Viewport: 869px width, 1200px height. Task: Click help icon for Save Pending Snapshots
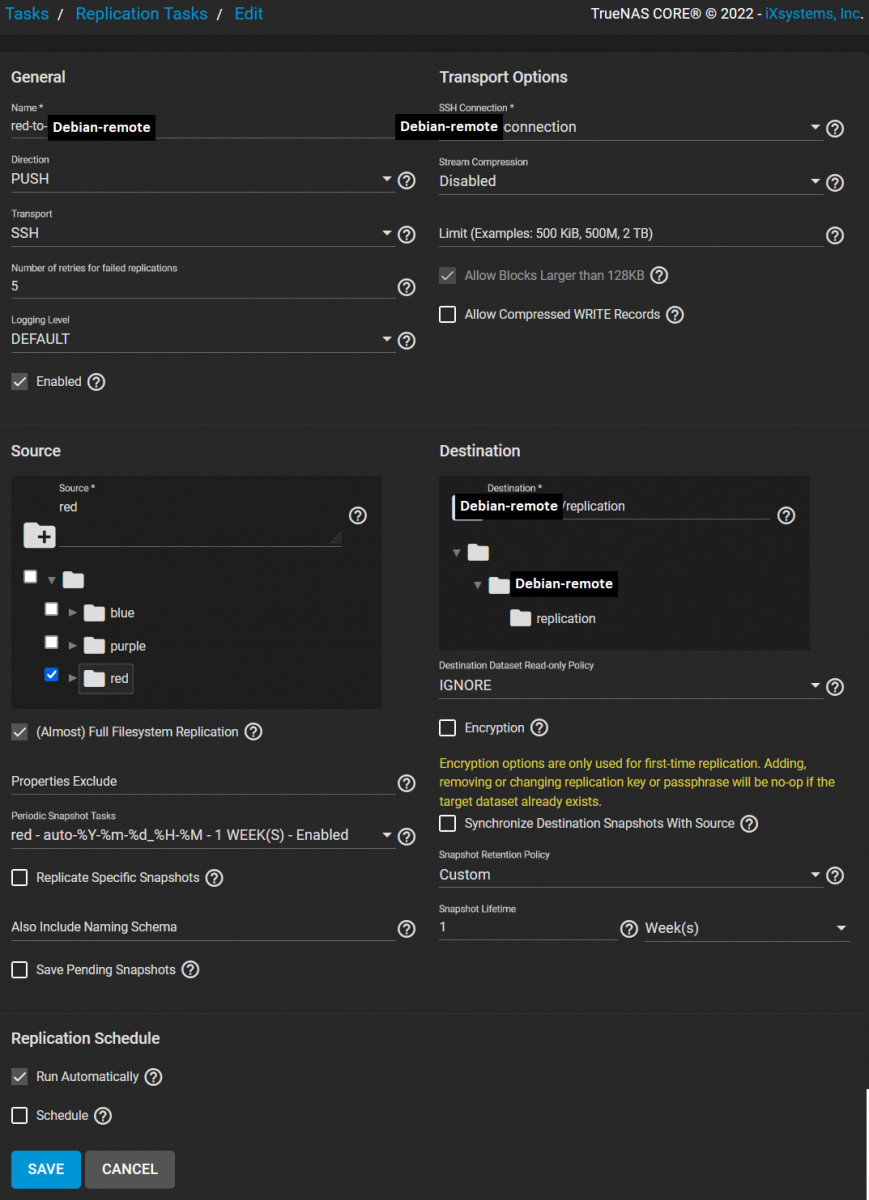pyautogui.click(x=190, y=970)
